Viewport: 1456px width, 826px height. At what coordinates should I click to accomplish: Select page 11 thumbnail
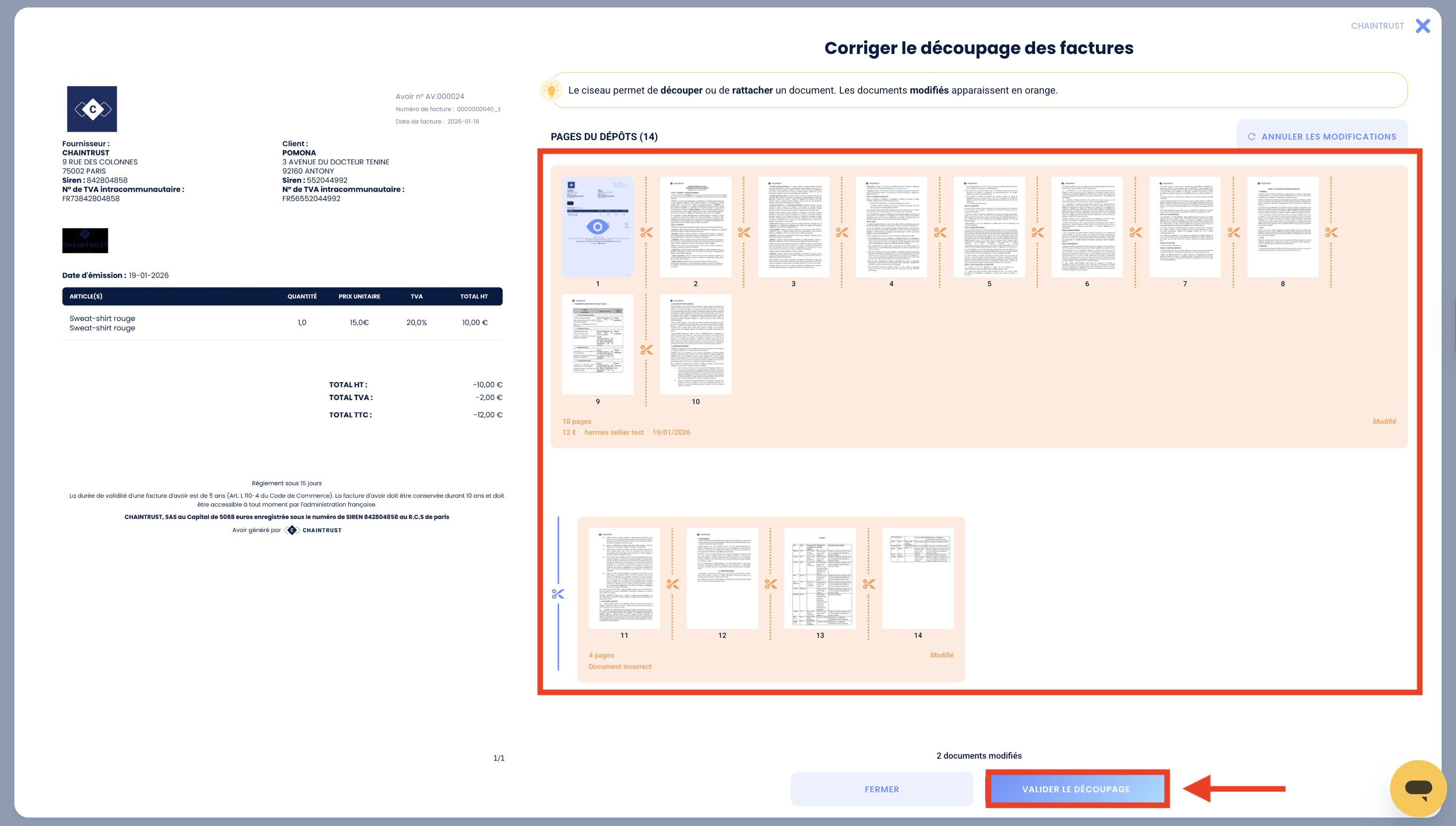click(624, 578)
